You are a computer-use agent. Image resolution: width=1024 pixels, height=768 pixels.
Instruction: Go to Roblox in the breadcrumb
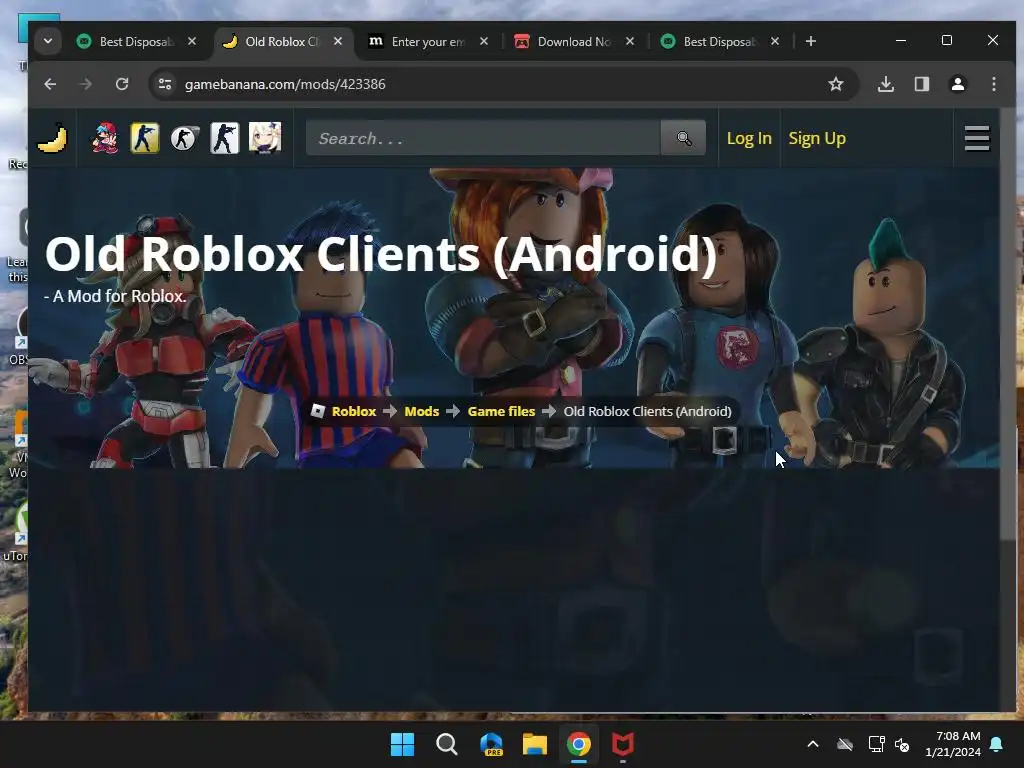pos(354,411)
